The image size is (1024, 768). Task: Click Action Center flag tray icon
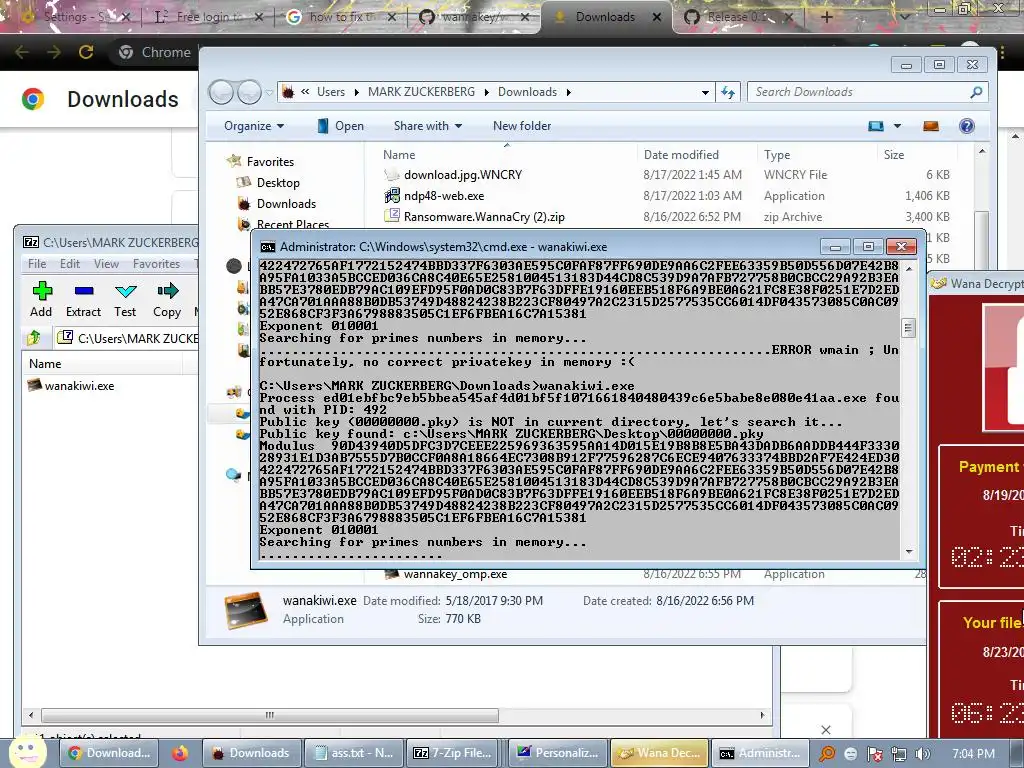point(874,754)
